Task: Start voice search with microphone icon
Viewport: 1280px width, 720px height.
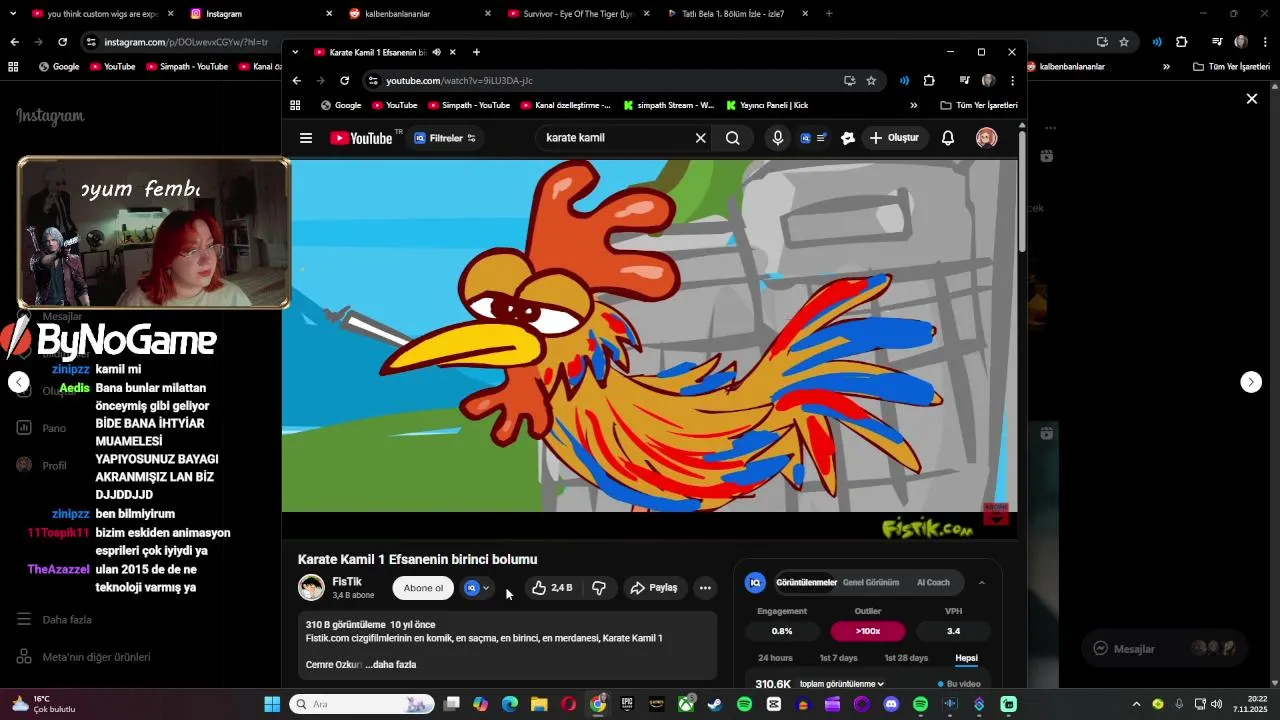Action: click(778, 138)
